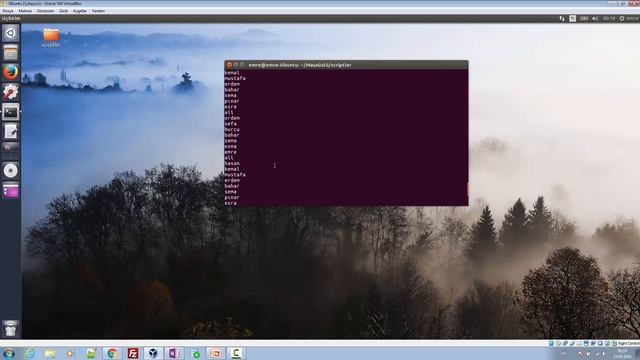Click the orange presentation app taskbar icon
640x360 pixels.
click(215, 353)
